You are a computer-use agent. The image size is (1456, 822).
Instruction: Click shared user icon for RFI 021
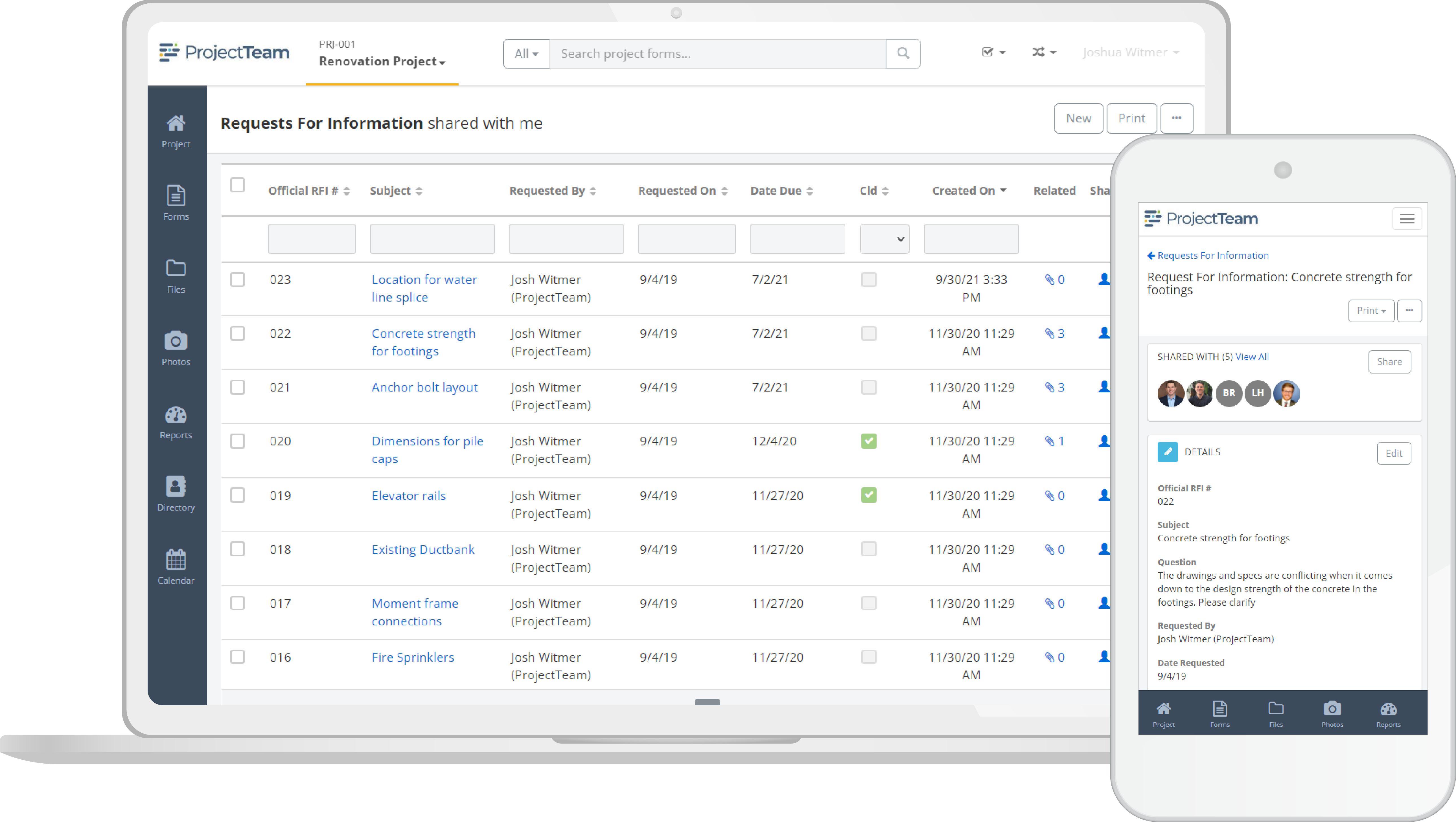point(1103,387)
